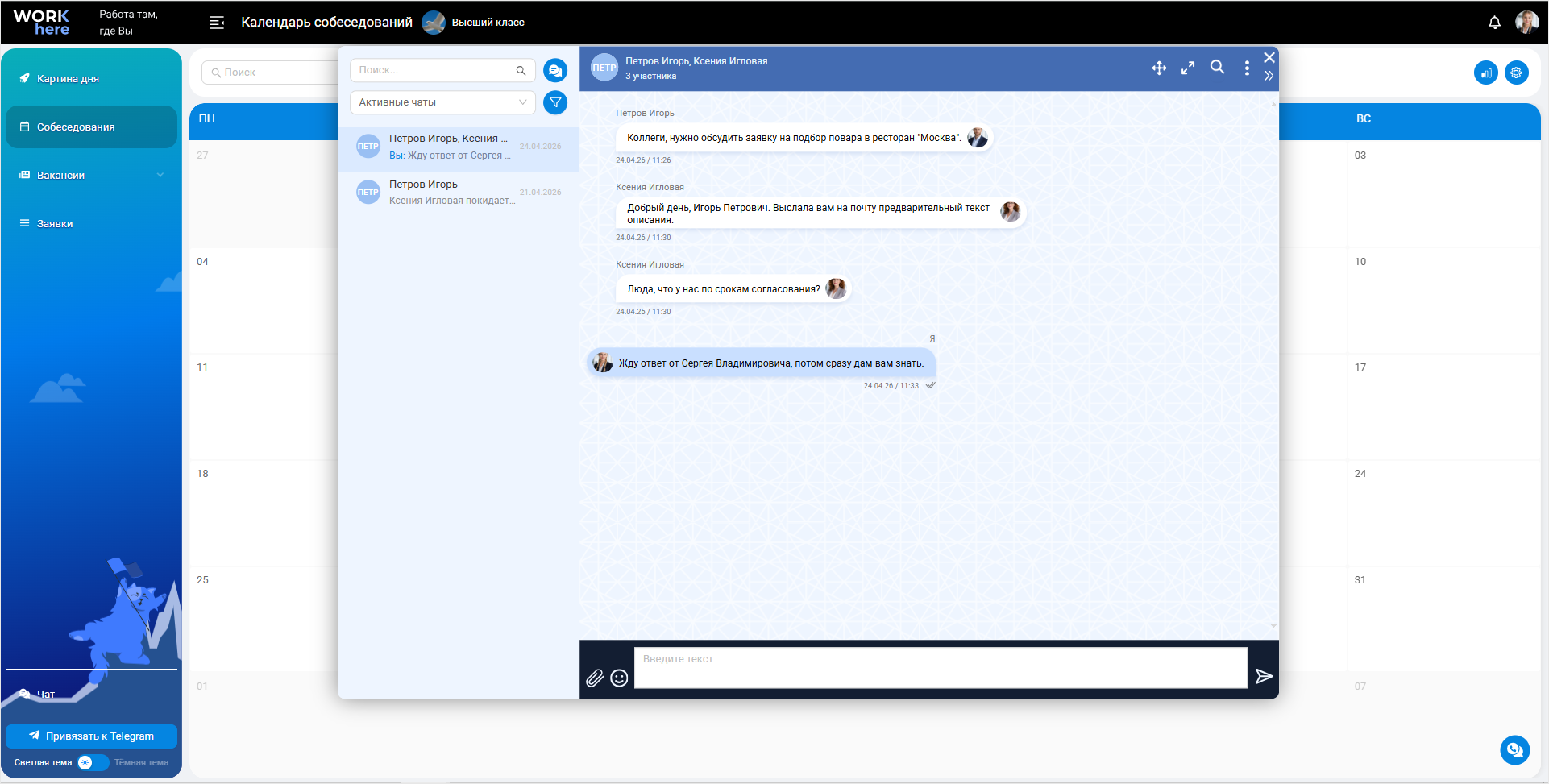Open the user profile avatar in top bar
This screenshot has width=1549, height=784.
1526,23
